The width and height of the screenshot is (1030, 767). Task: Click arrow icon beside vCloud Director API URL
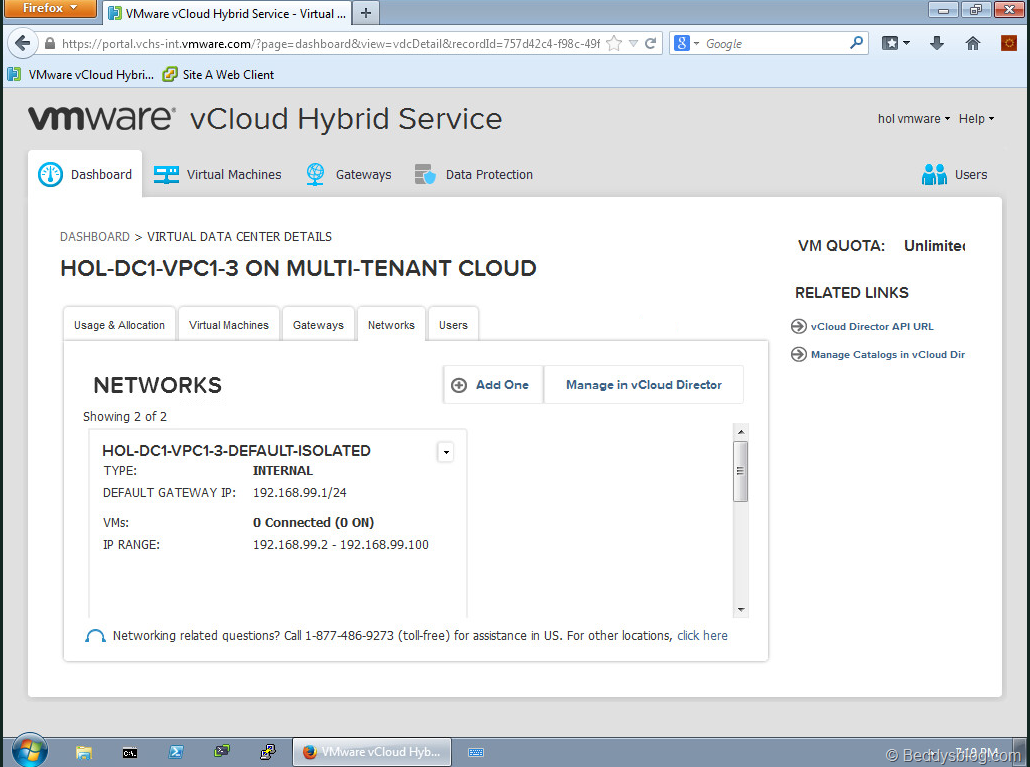(x=799, y=326)
